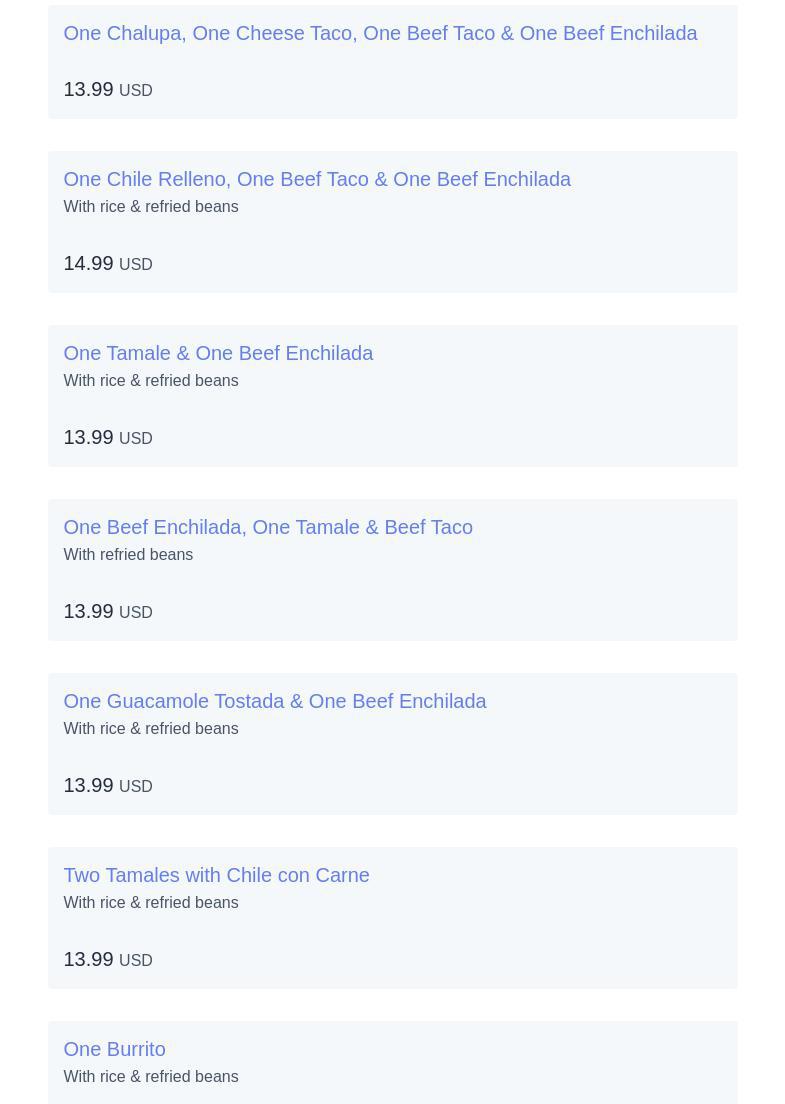The image size is (785, 1104).
Task: Click the 14.99 price of the Chile Relleno combo
Action: (x=108, y=263)
